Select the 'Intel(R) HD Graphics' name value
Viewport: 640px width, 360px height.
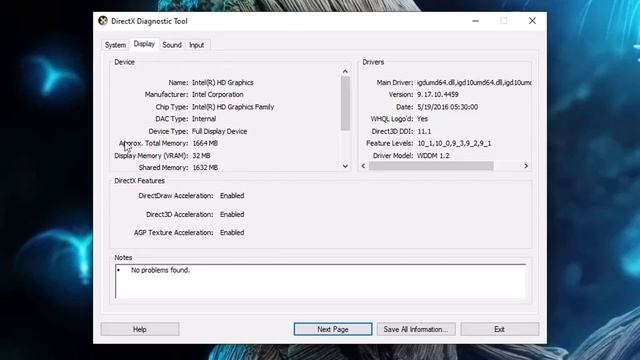click(x=222, y=82)
